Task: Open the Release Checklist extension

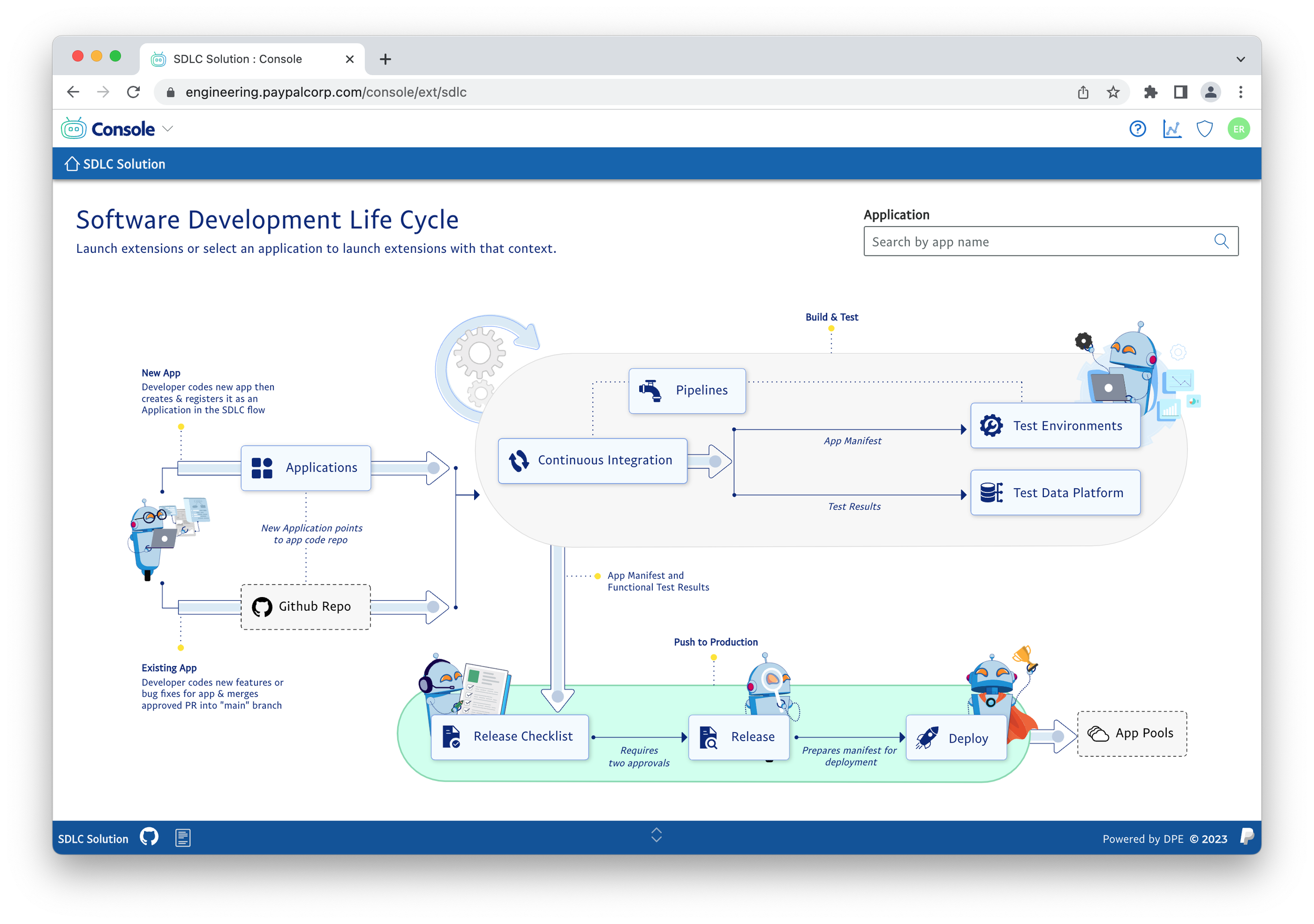Action: 509,737
